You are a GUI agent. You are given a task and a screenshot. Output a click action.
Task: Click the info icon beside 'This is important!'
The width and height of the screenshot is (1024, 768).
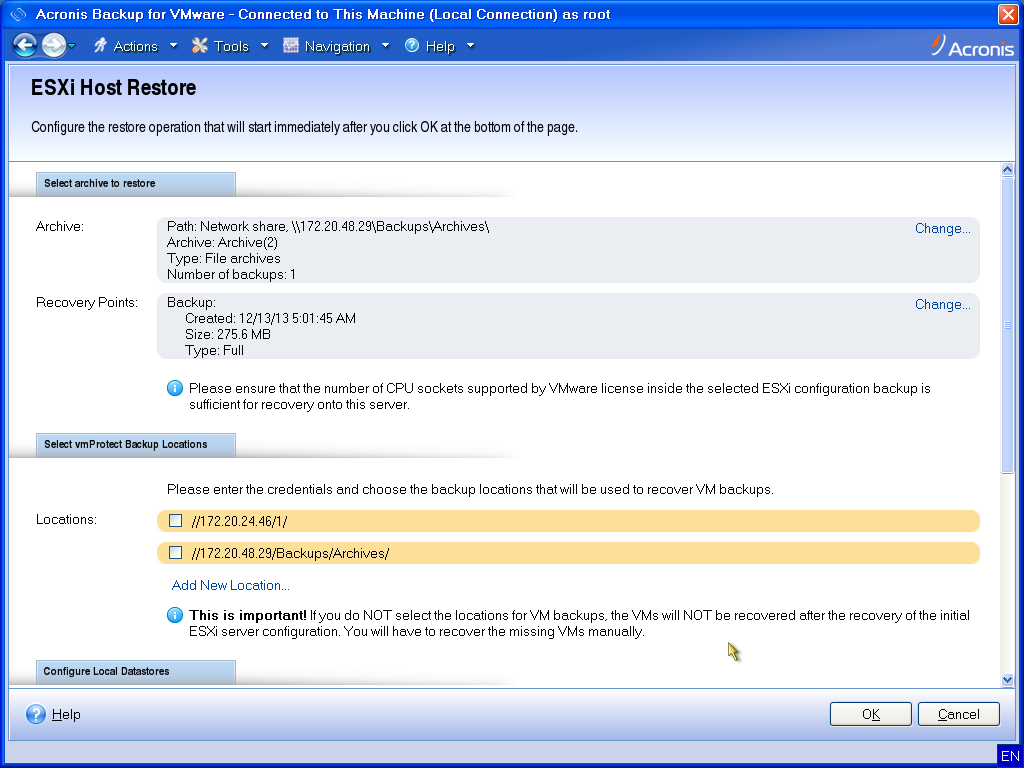tap(175, 615)
